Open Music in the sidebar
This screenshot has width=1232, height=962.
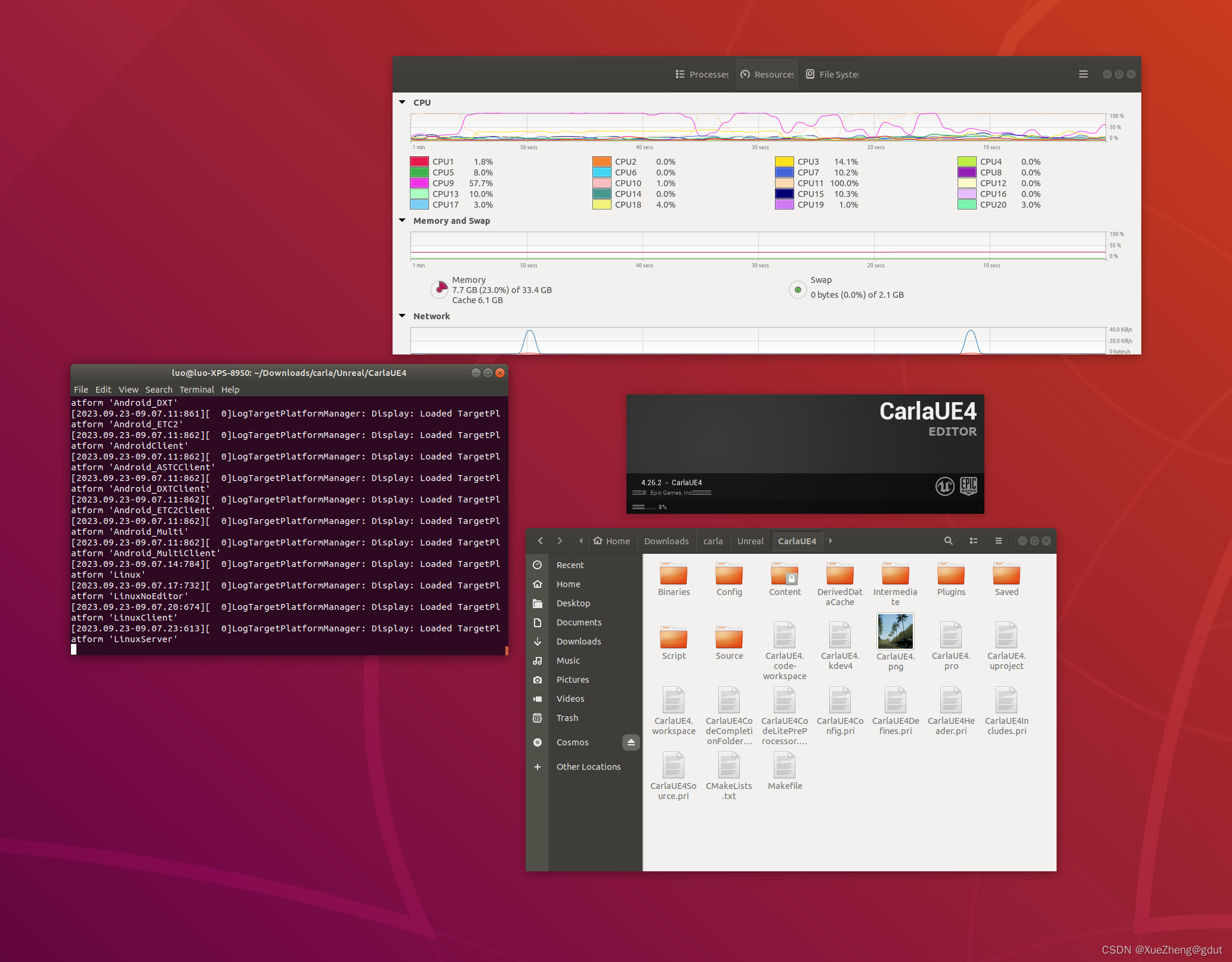585,660
